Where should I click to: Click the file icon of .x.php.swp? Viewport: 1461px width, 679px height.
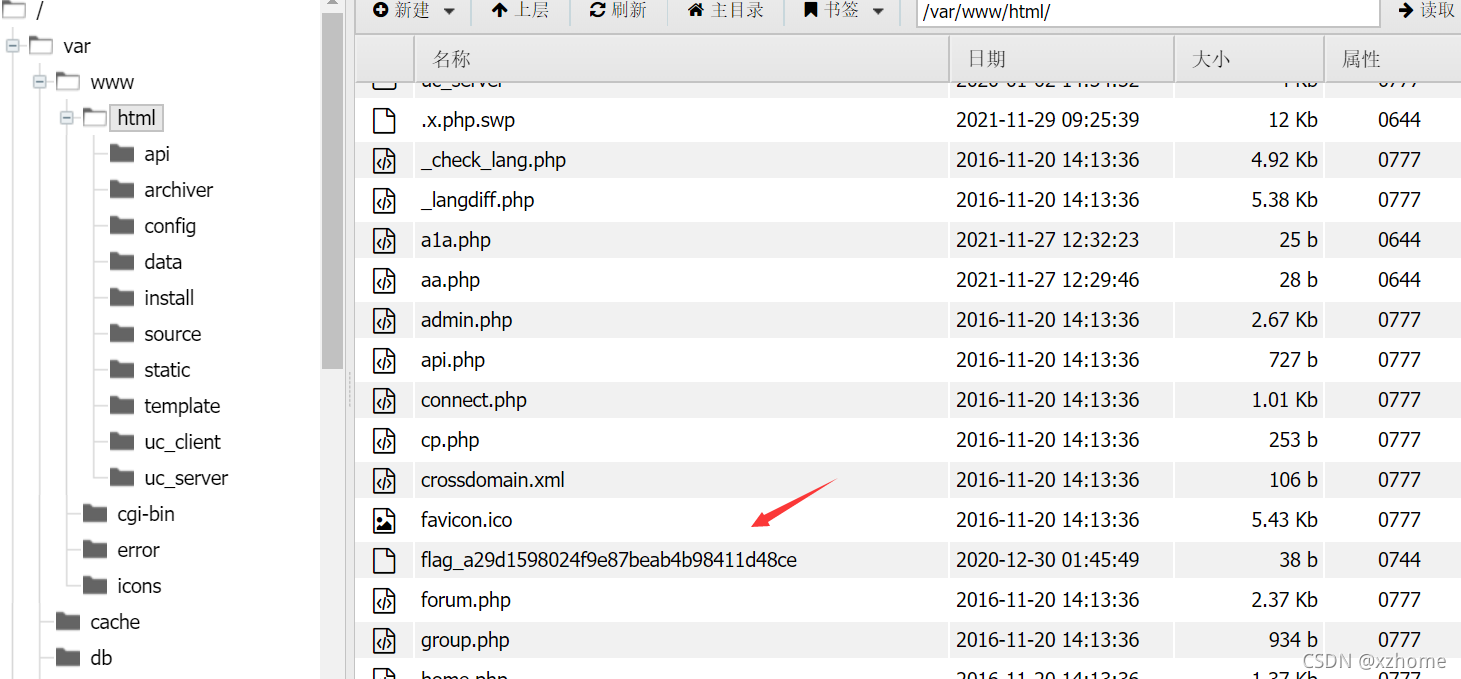(x=384, y=120)
